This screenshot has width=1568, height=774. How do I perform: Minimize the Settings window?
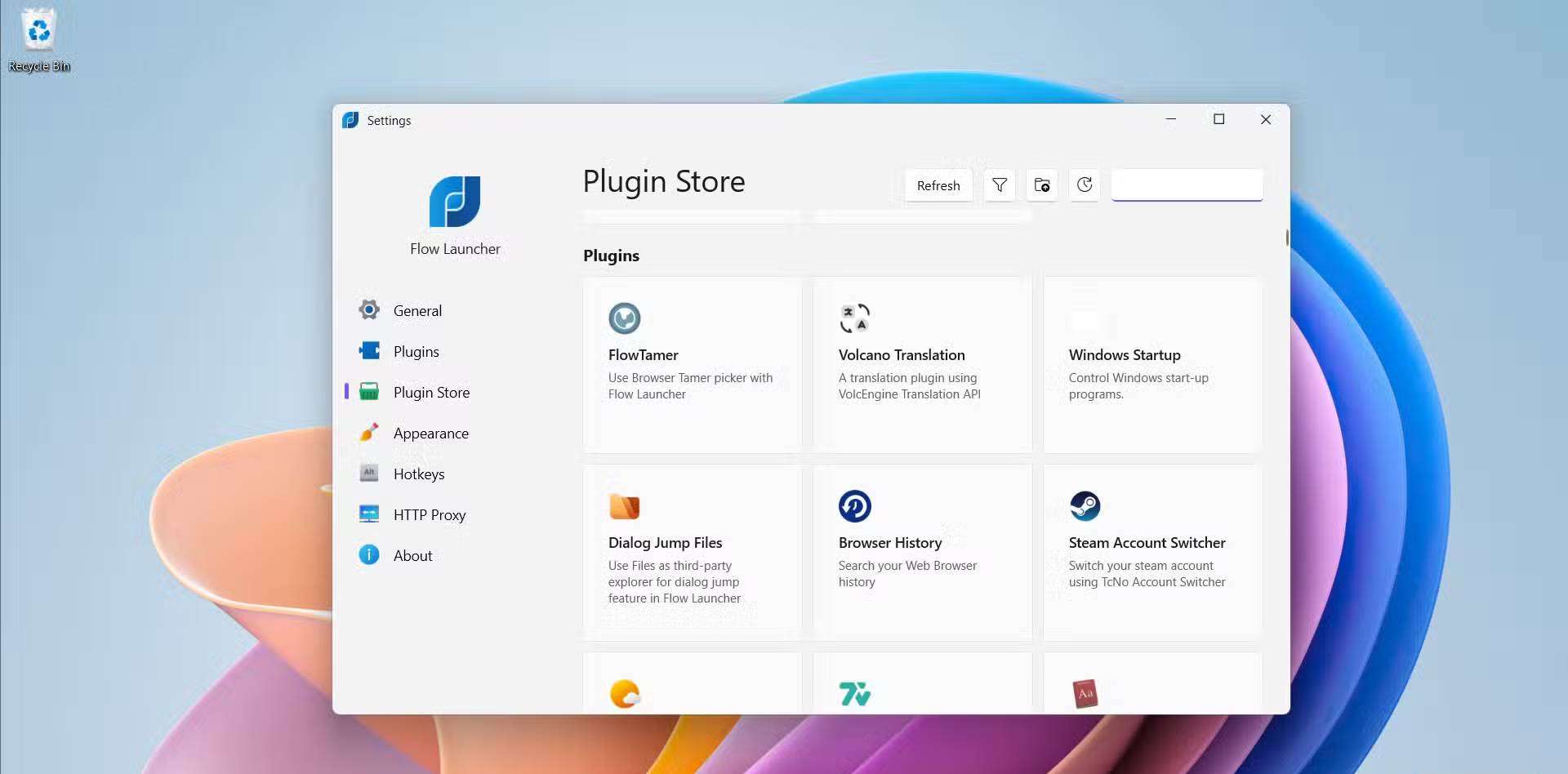coord(1171,119)
